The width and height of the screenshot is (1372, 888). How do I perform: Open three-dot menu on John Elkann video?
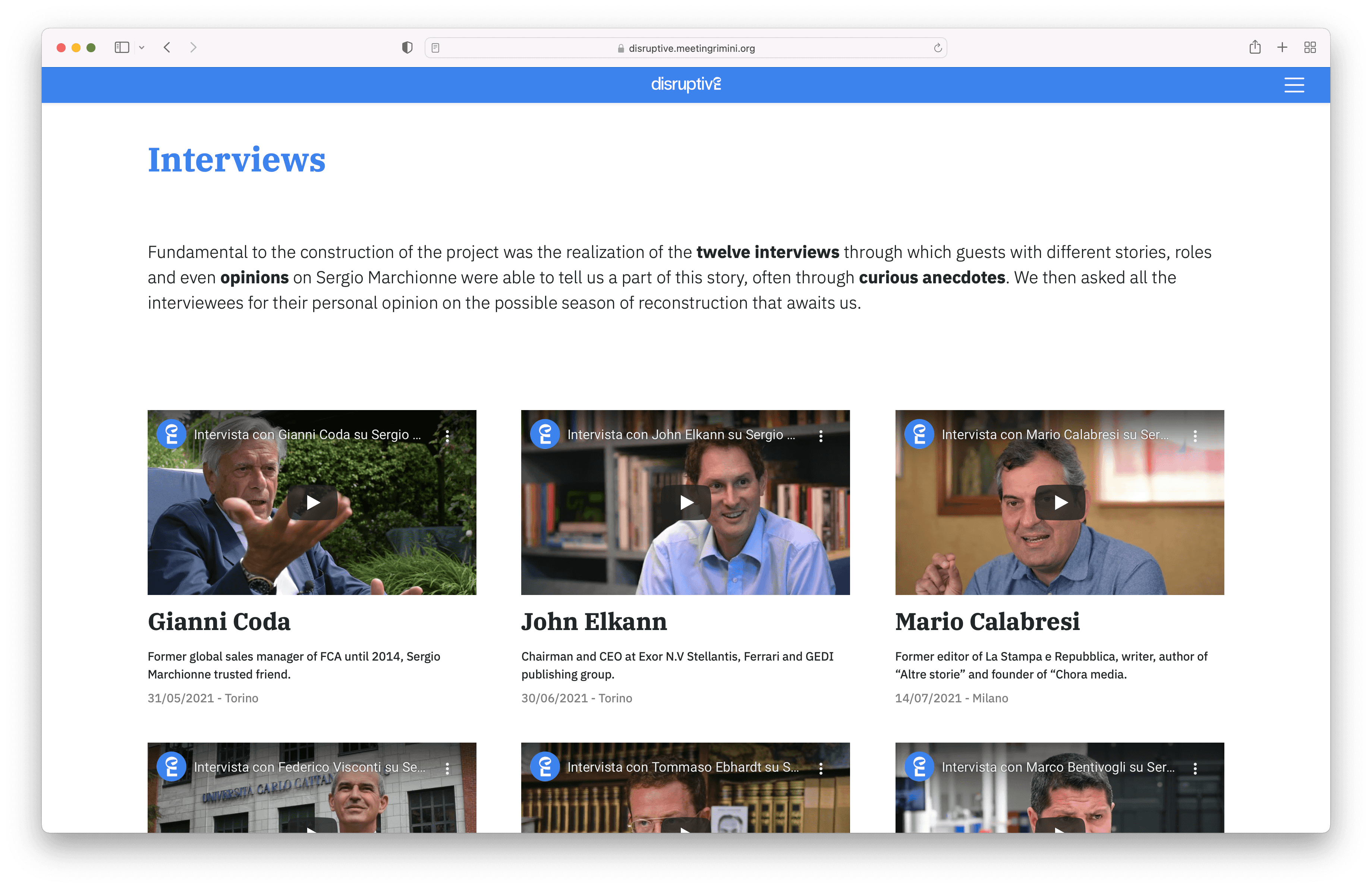coord(821,436)
